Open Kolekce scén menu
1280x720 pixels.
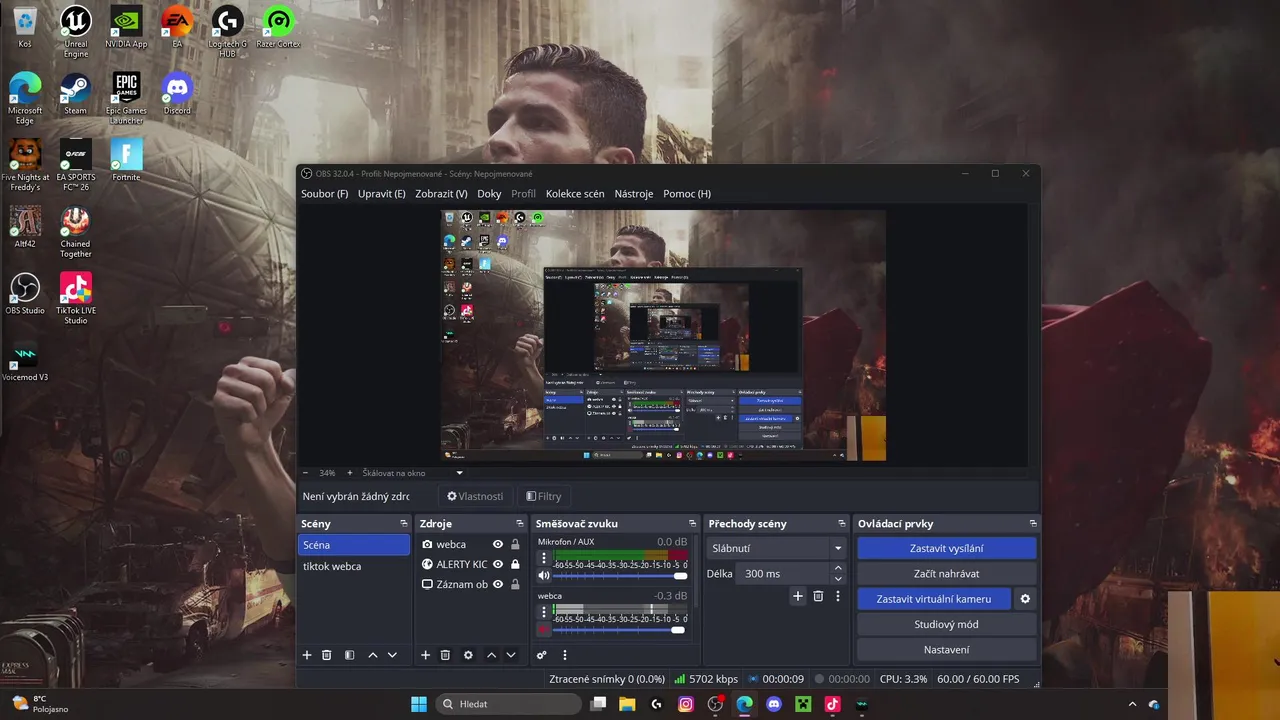coord(575,194)
